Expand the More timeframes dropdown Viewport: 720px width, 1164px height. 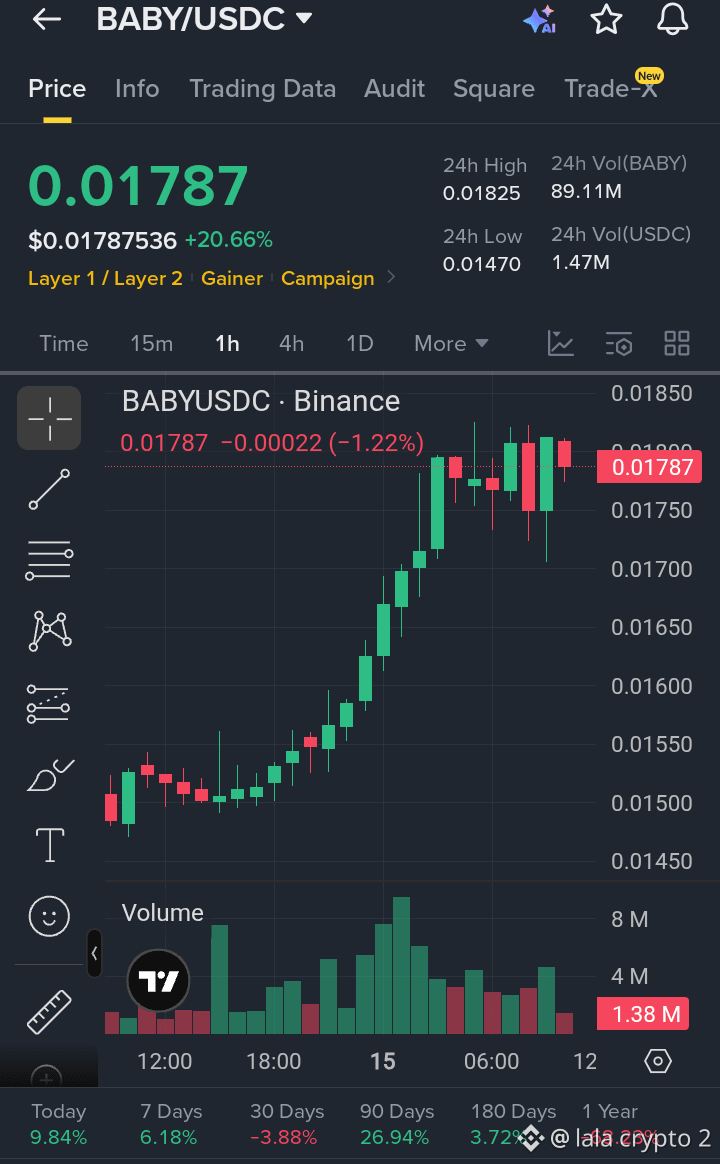click(x=451, y=344)
